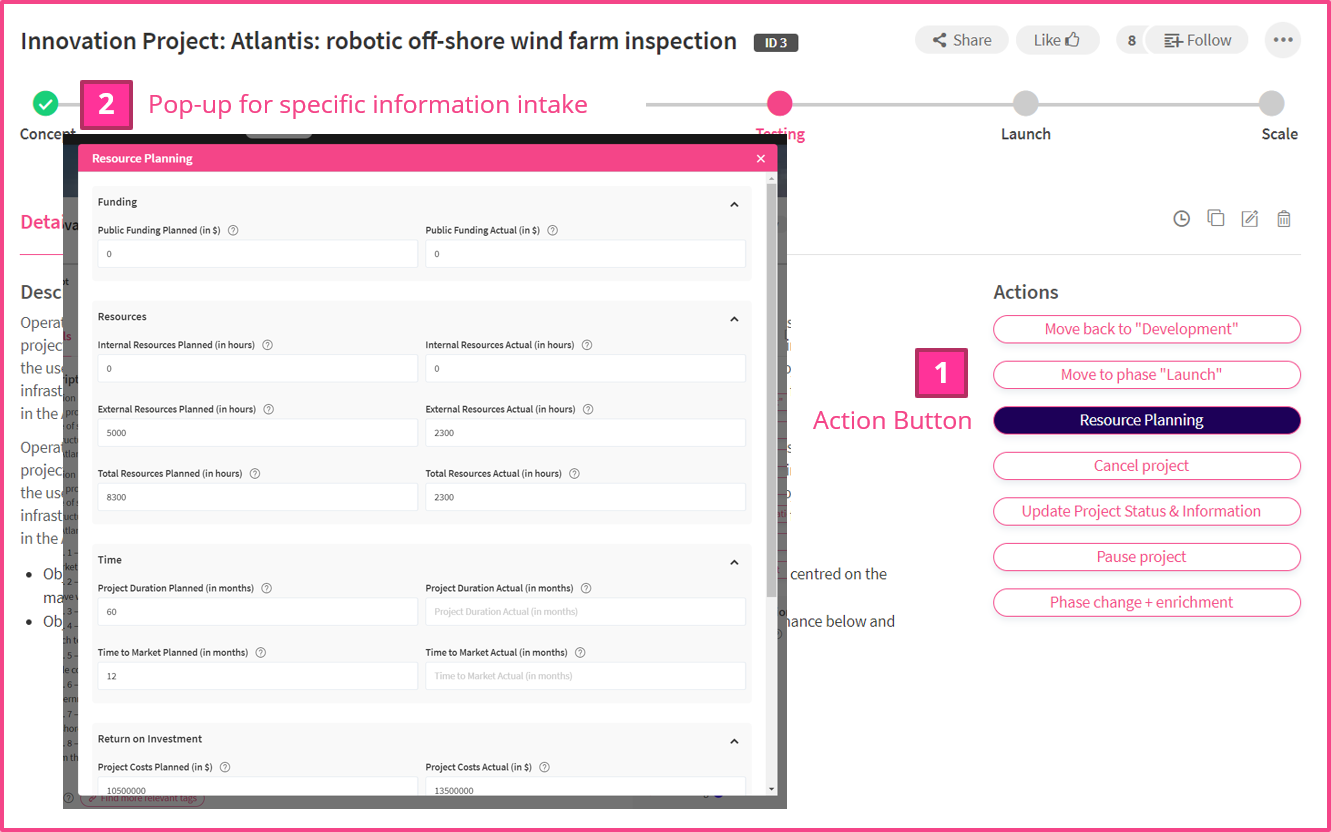Click help icon beside Public Funding Planned
Viewport: 1331px width, 832px height.
pos(233,230)
